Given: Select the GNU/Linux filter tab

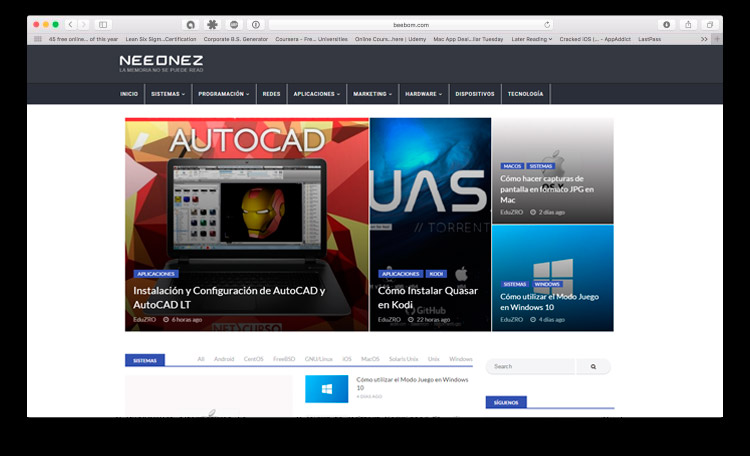Looking at the screenshot, I should [x=319, y=359].
